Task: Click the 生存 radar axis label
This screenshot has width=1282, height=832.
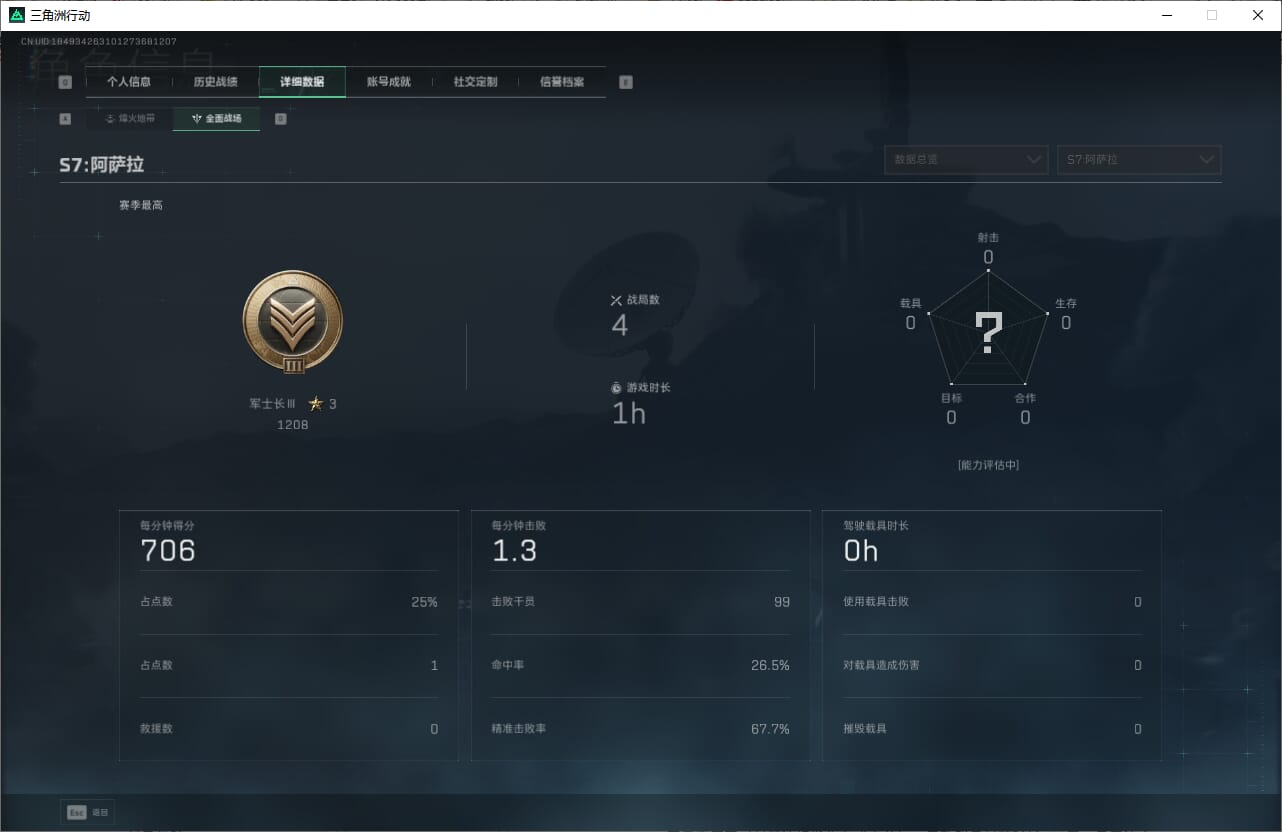Action: [x=1066, y=303]
